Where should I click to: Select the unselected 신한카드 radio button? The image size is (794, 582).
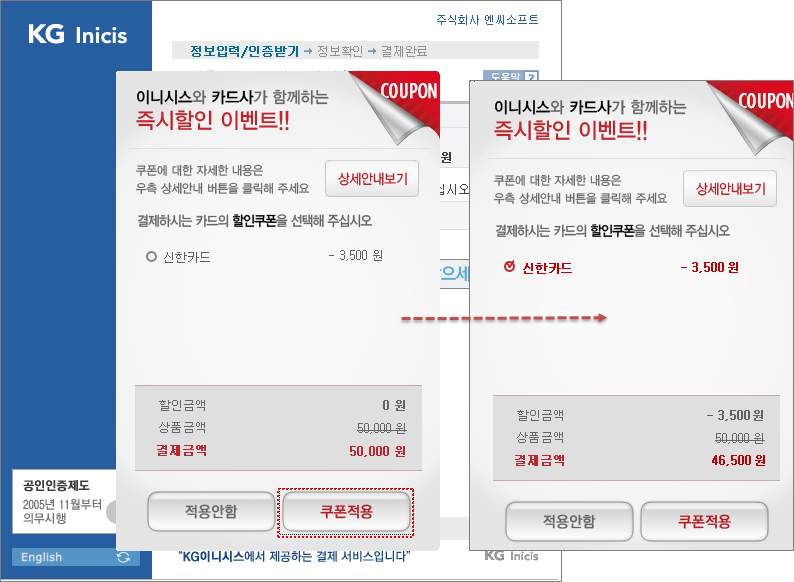click(152, 257)
